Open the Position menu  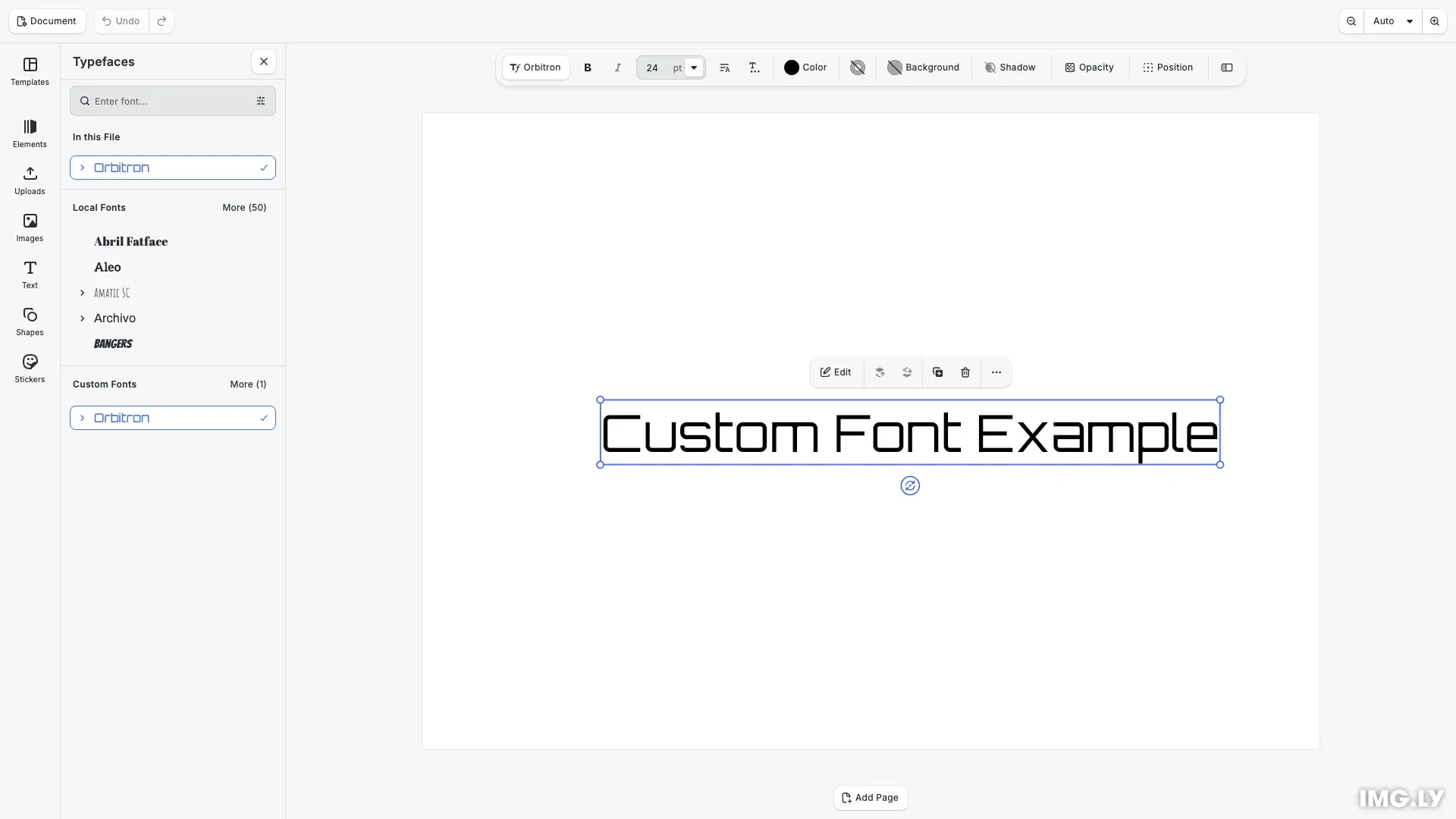coord(1168,67)
